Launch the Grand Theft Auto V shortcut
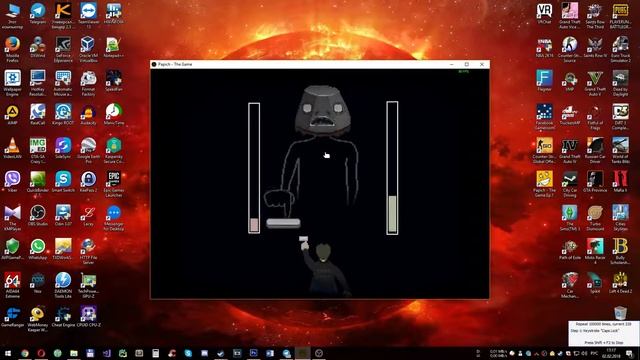Screen dimensions: 640x360 pyautogui.click(x=595, y=82)
